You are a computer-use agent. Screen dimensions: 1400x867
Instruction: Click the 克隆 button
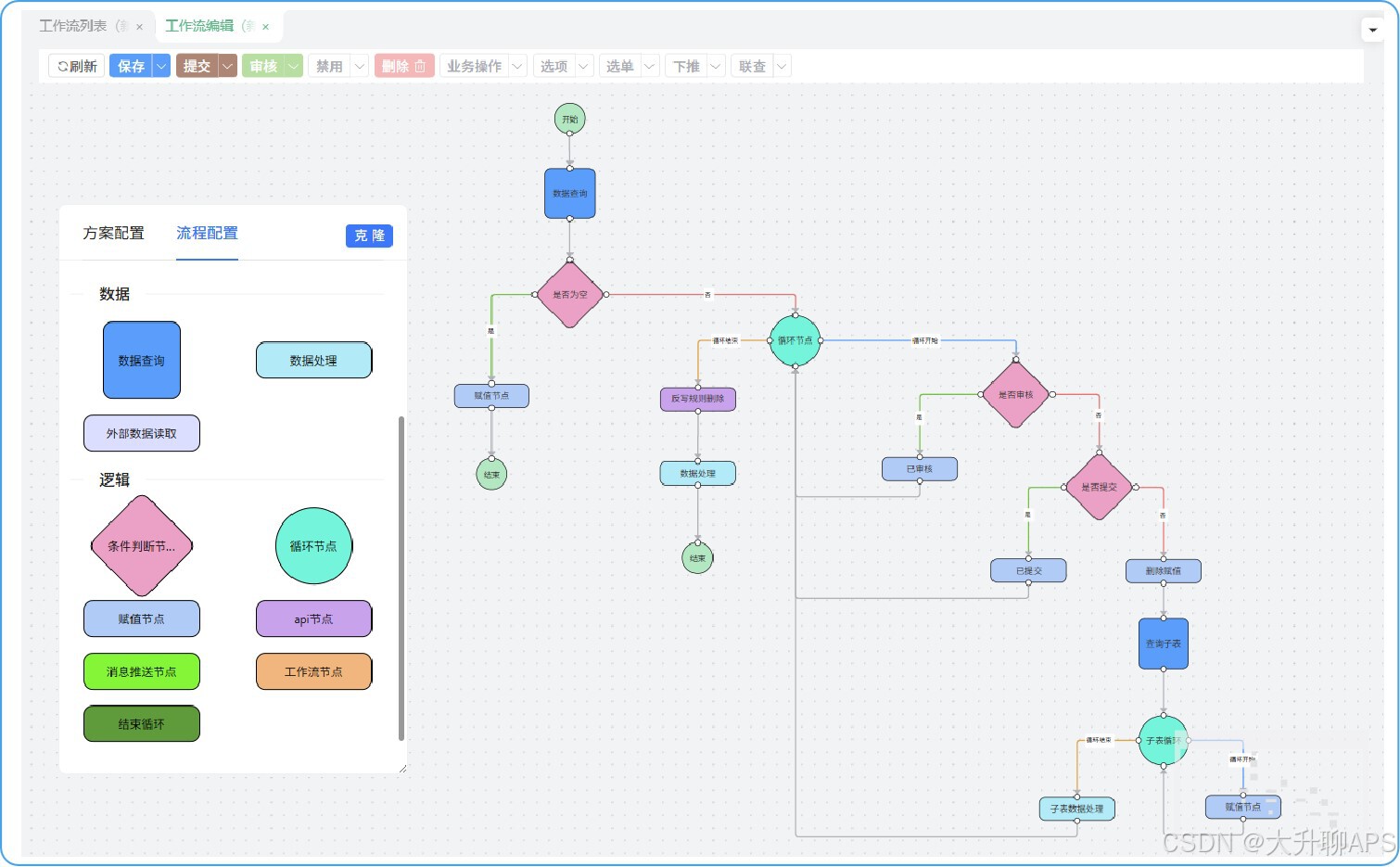[x=369, y=236]
